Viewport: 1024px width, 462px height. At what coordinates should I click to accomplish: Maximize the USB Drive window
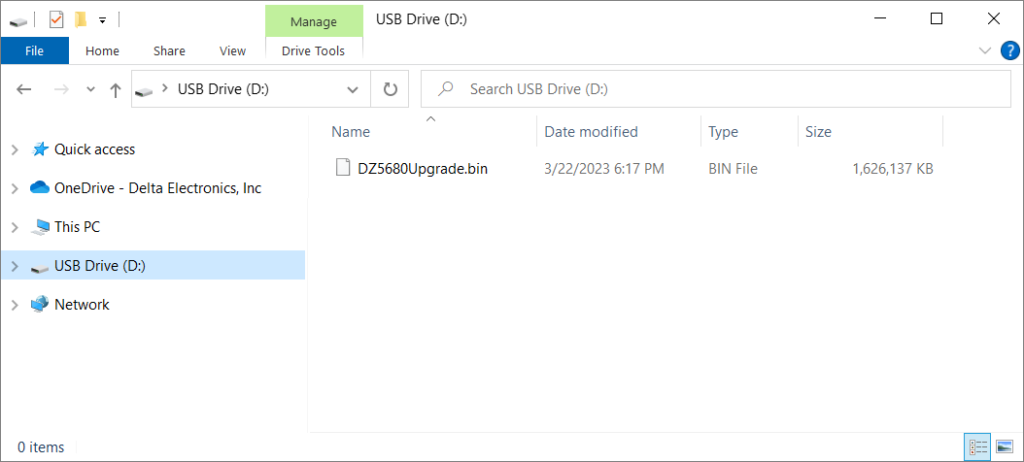coord(936,19)
